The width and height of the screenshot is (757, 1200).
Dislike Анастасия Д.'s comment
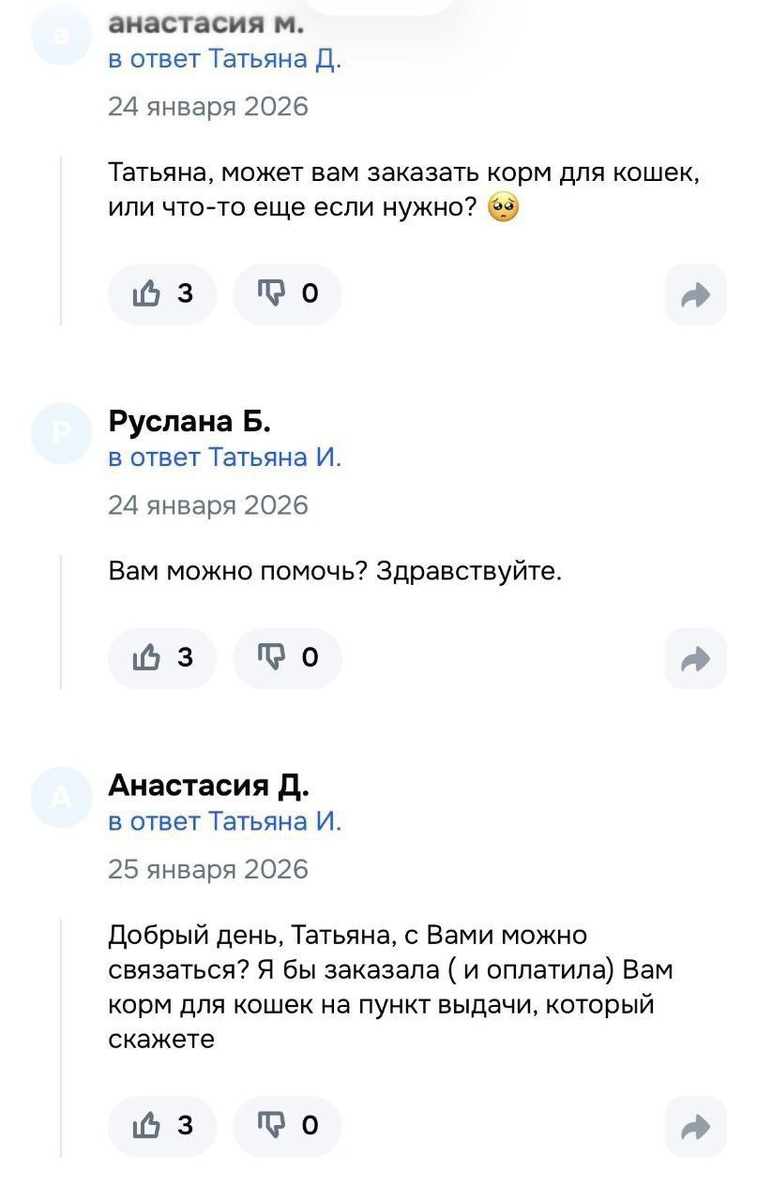(287, 1125)
